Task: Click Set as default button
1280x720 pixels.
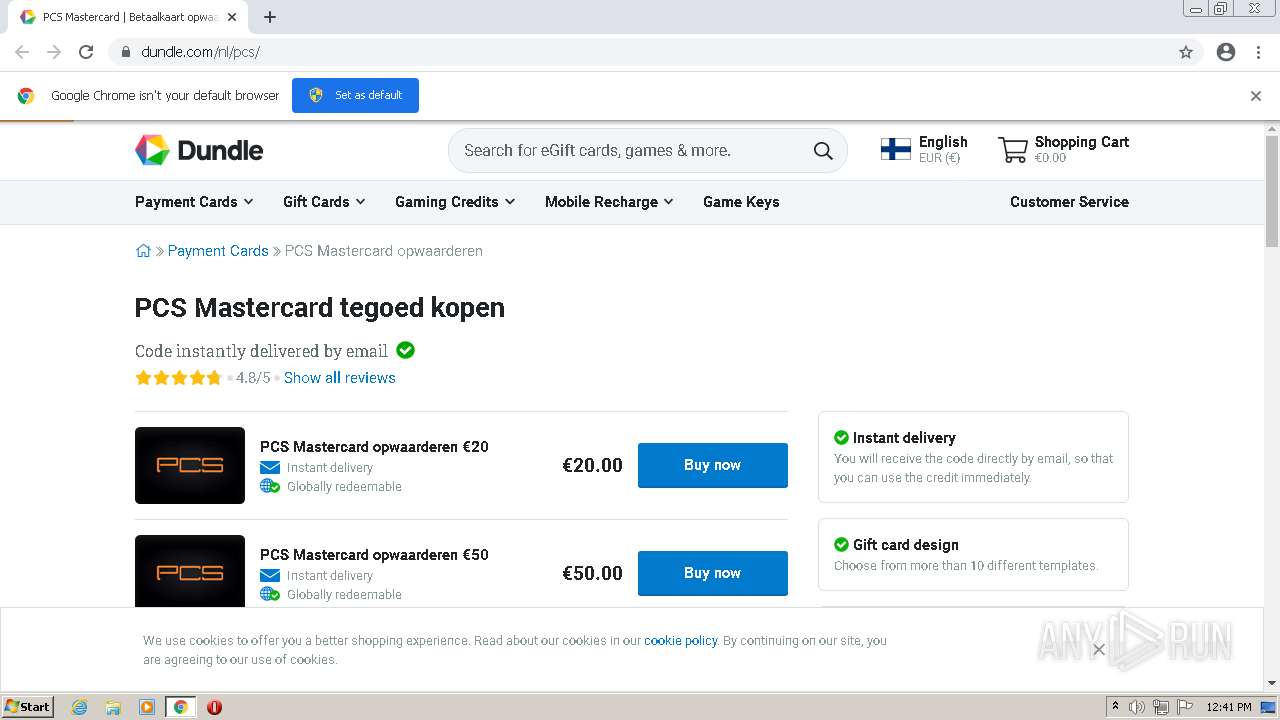Action: point(355,95)
